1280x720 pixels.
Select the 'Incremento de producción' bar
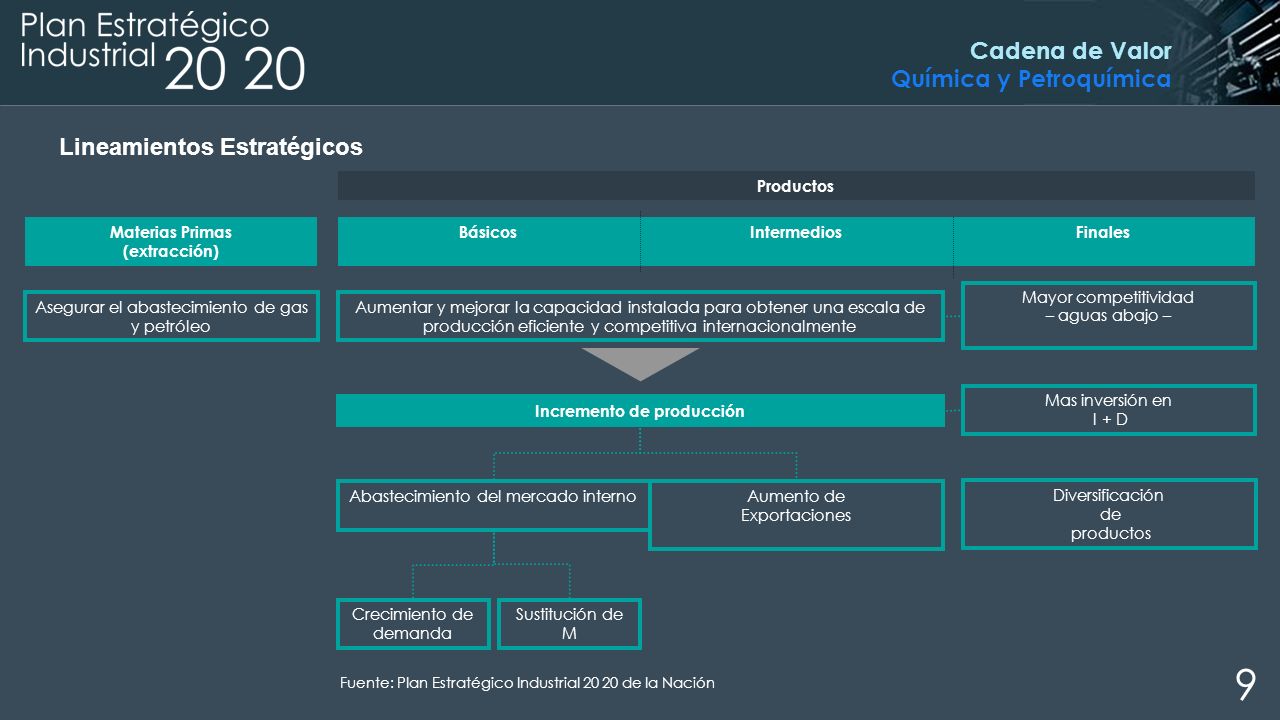[x=640, y=411]
